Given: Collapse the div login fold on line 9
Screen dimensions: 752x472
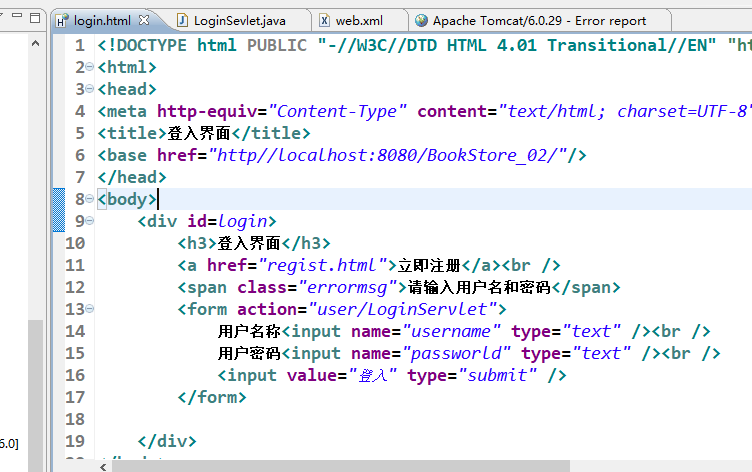Looking at the screenshot, I should 90,221.
